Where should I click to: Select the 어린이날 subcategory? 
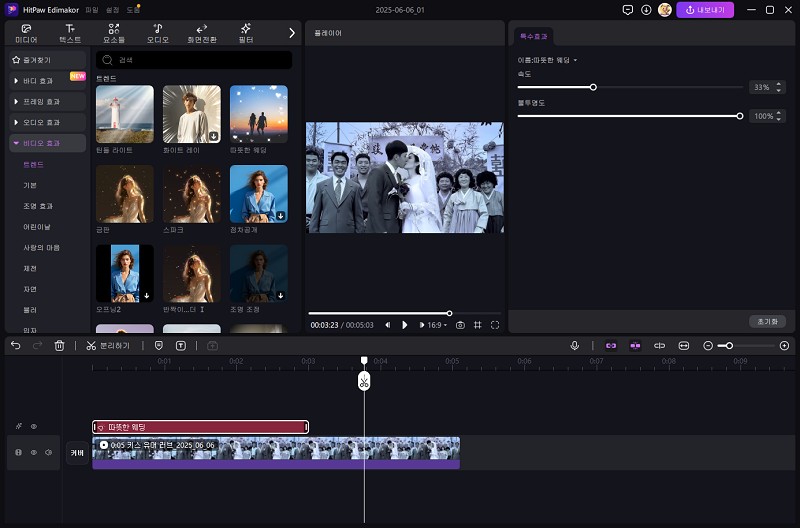(37, 227)
